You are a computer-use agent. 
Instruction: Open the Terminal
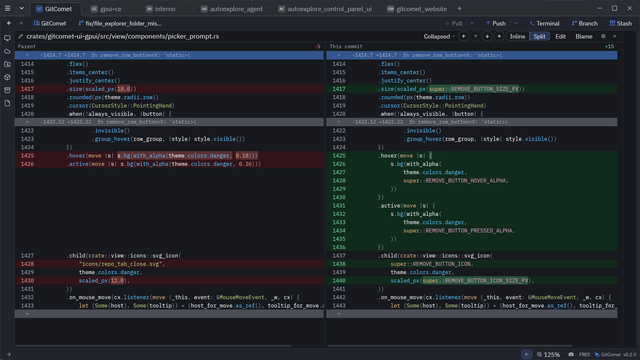point(544,24)
